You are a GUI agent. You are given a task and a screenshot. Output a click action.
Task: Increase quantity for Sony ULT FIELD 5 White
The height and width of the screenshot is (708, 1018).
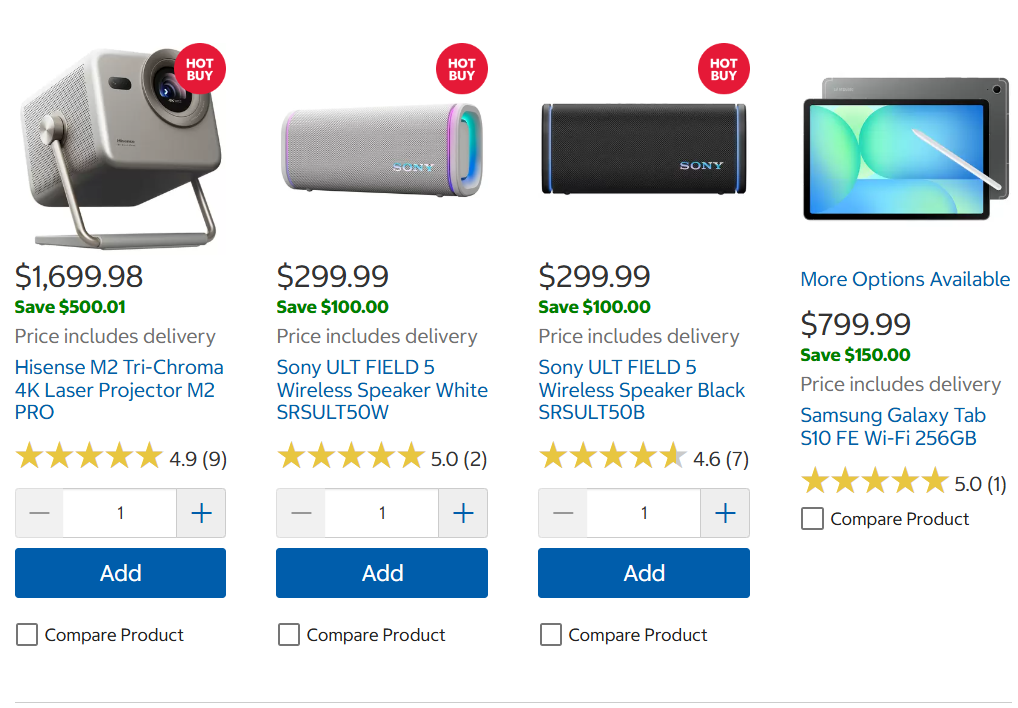click(463, 513)
